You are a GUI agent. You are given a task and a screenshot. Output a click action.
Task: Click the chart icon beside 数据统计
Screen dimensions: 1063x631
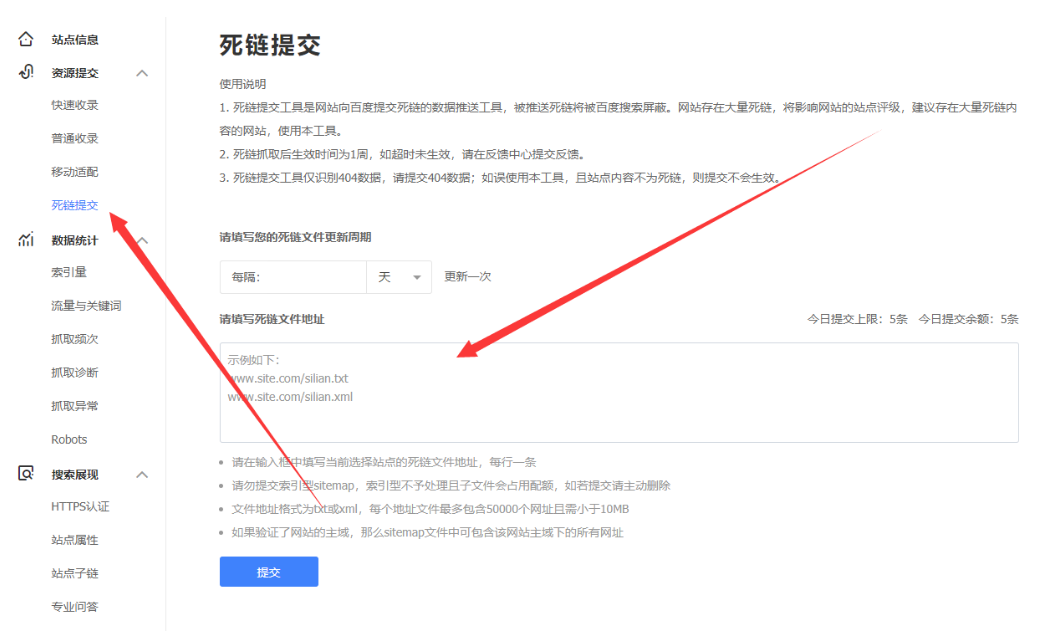click(24, 239)
